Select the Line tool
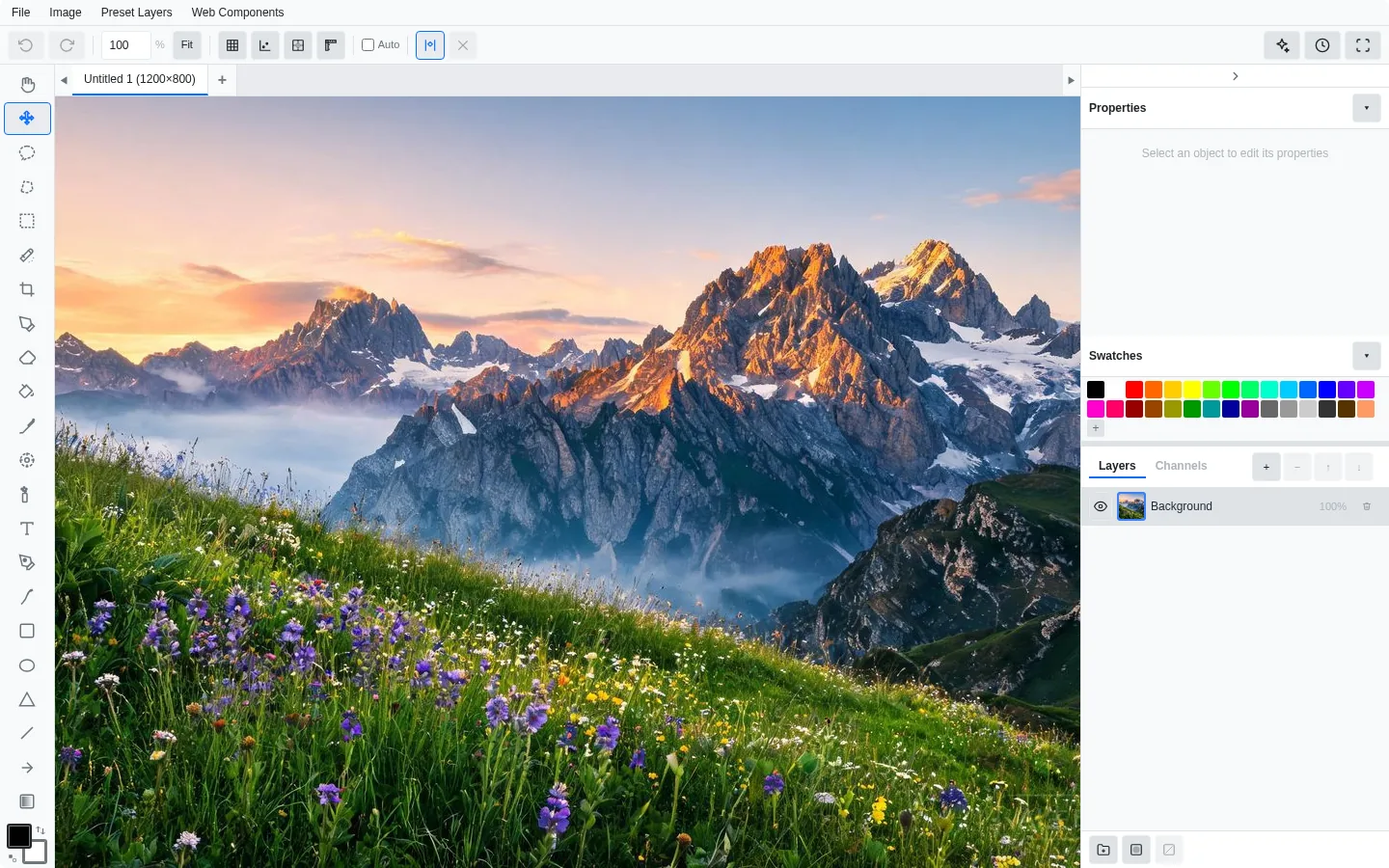The width and height of the screenshot is (1389, 868). [x=27, y=733]
